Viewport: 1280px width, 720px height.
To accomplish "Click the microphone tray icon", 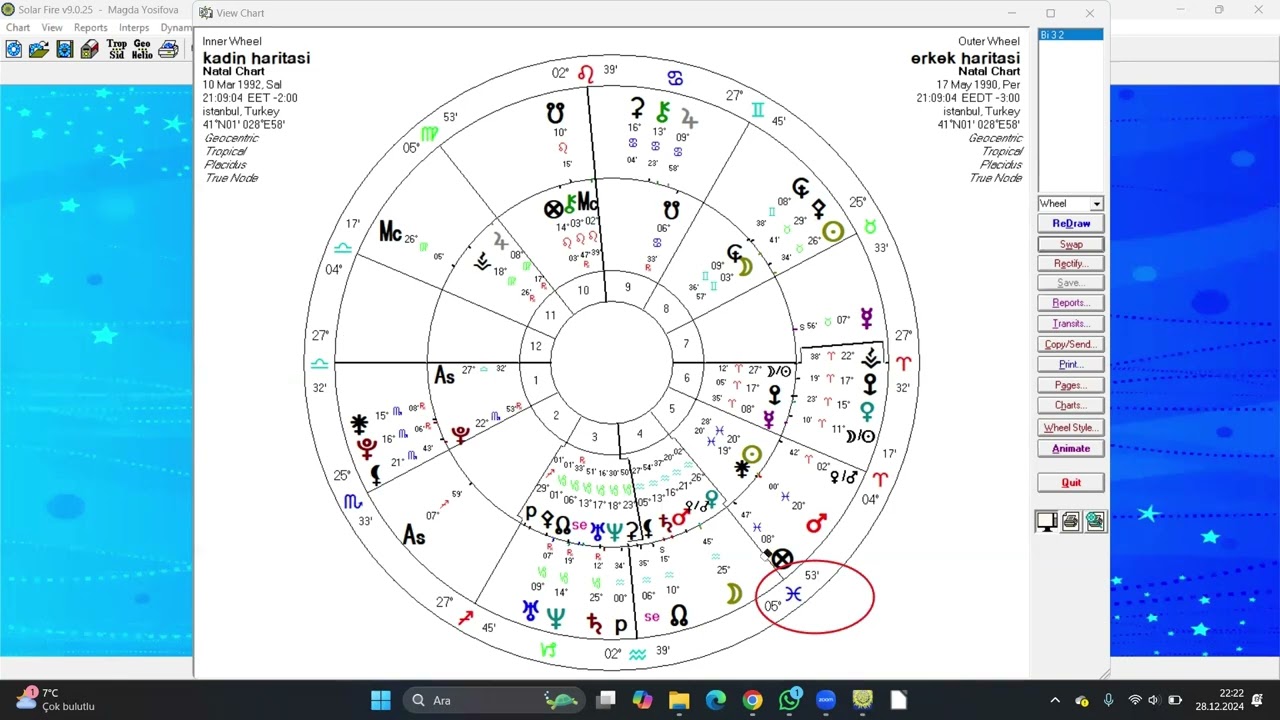I will 1108,700.
